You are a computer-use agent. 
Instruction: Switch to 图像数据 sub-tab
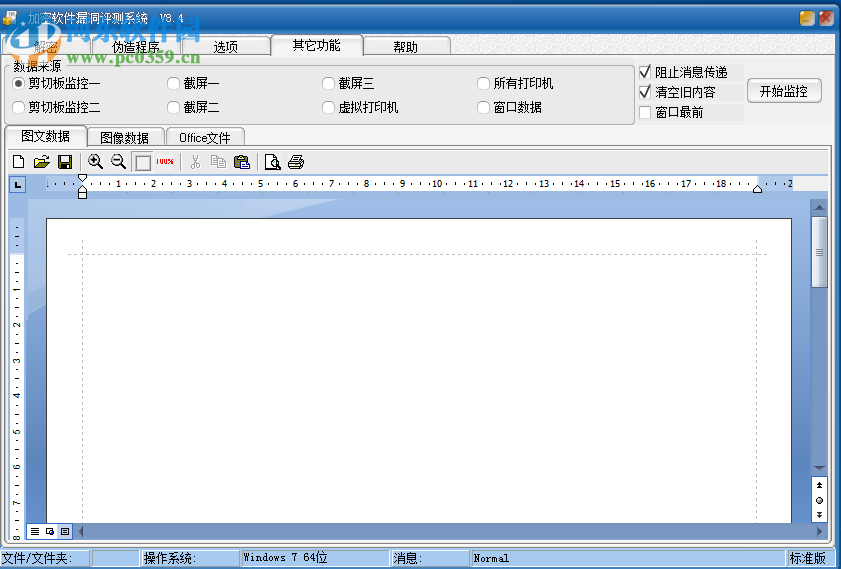pos(125,138)
